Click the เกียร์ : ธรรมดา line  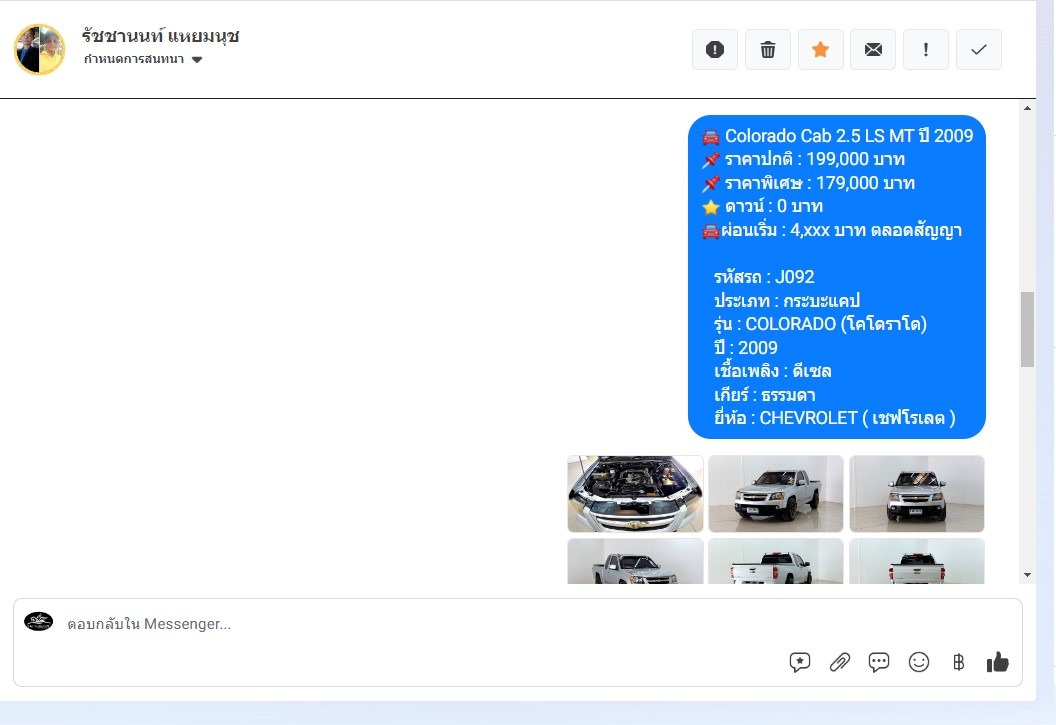pyautogui.click(x=764, y=394)
